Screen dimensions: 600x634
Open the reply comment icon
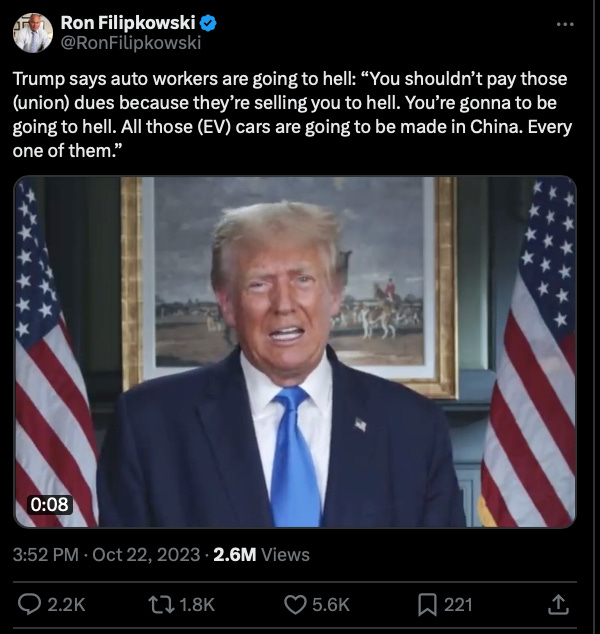pos(30,604)
